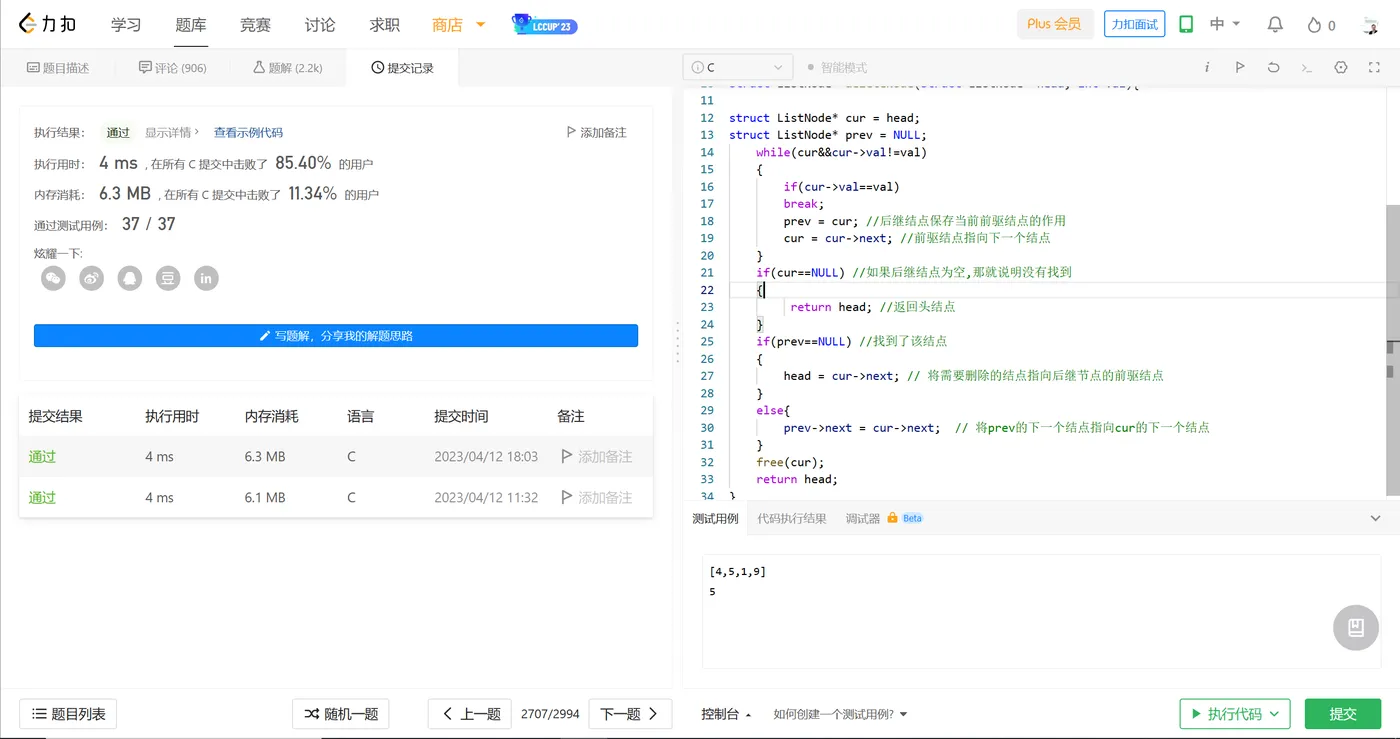The width and height of the screenshot is (1400, 739).
Task: Select the 测试用例 tab
Action: 715,518
